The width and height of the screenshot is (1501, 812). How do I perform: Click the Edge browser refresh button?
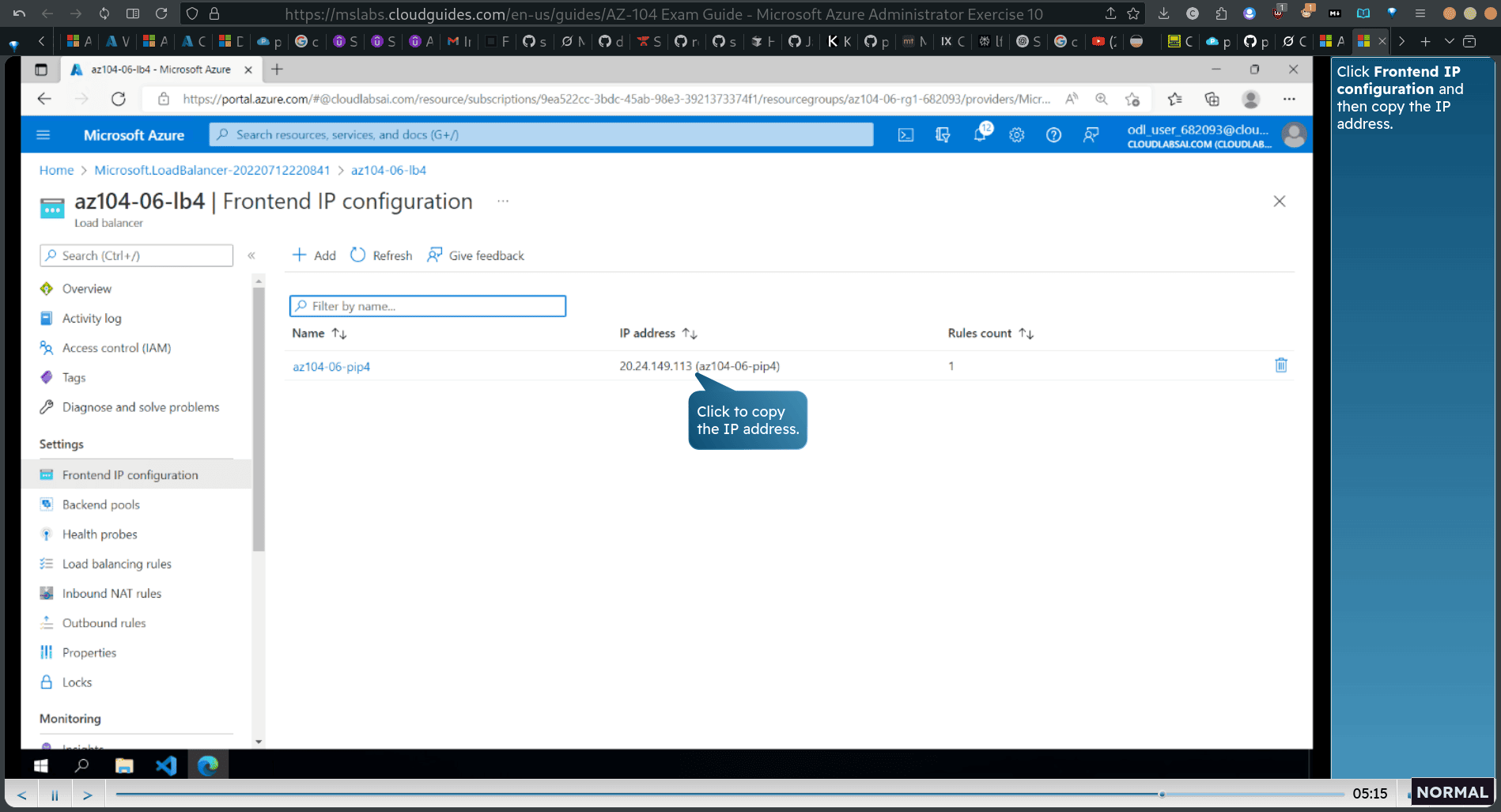[119, 99]
